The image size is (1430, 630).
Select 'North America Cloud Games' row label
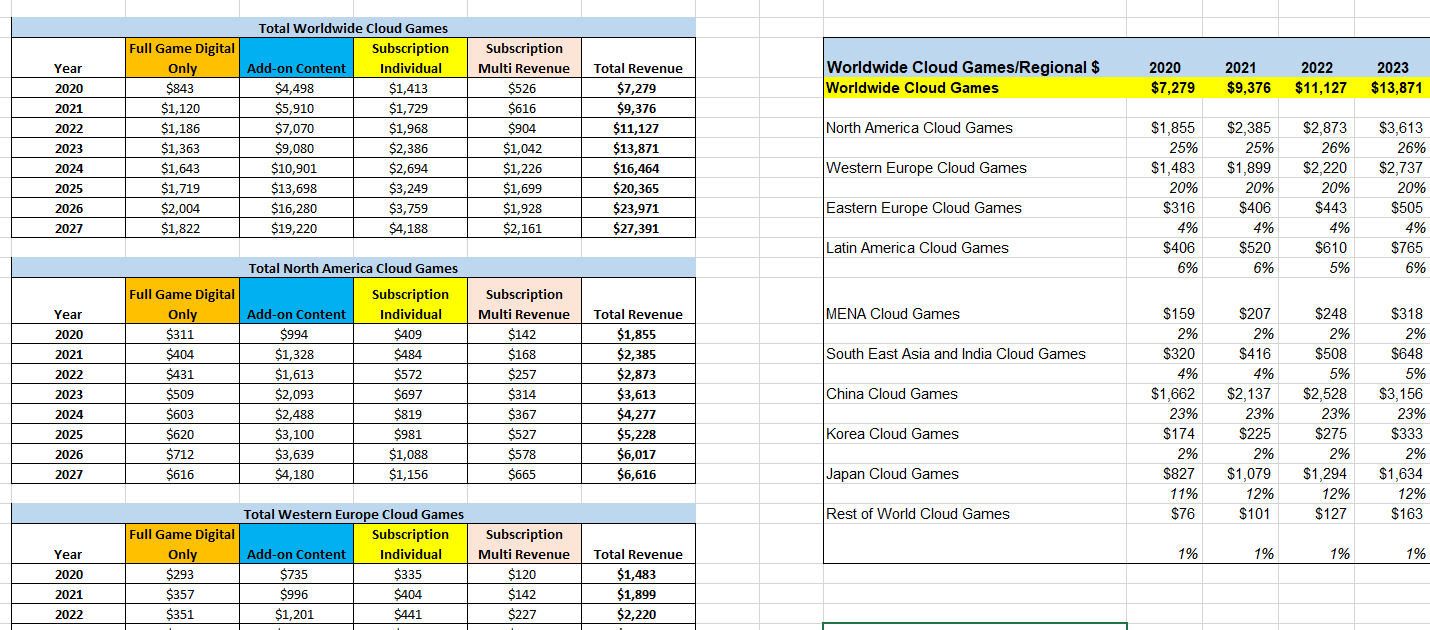(x=975, y=128)
